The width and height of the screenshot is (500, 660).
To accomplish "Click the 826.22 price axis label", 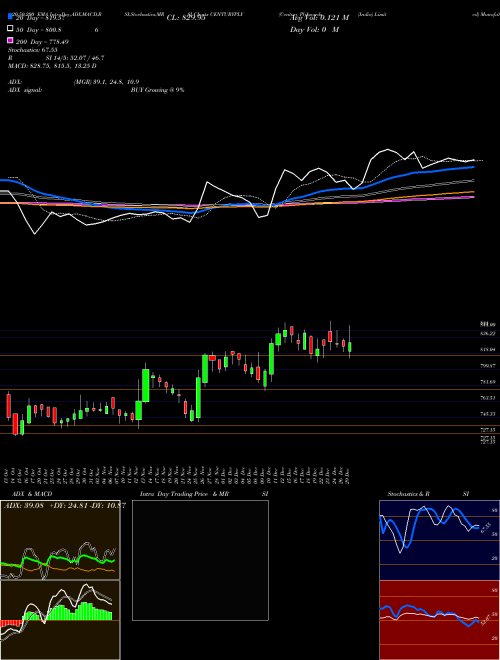I will tap(487, 333).
